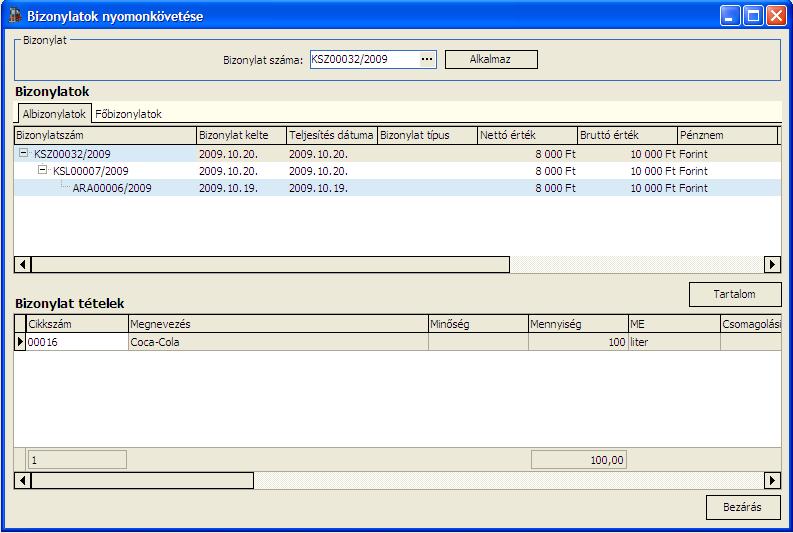The width and height of the screenshot is (793, 533).
Task: Click the application icon in title bar
Action: pos(15,16)
